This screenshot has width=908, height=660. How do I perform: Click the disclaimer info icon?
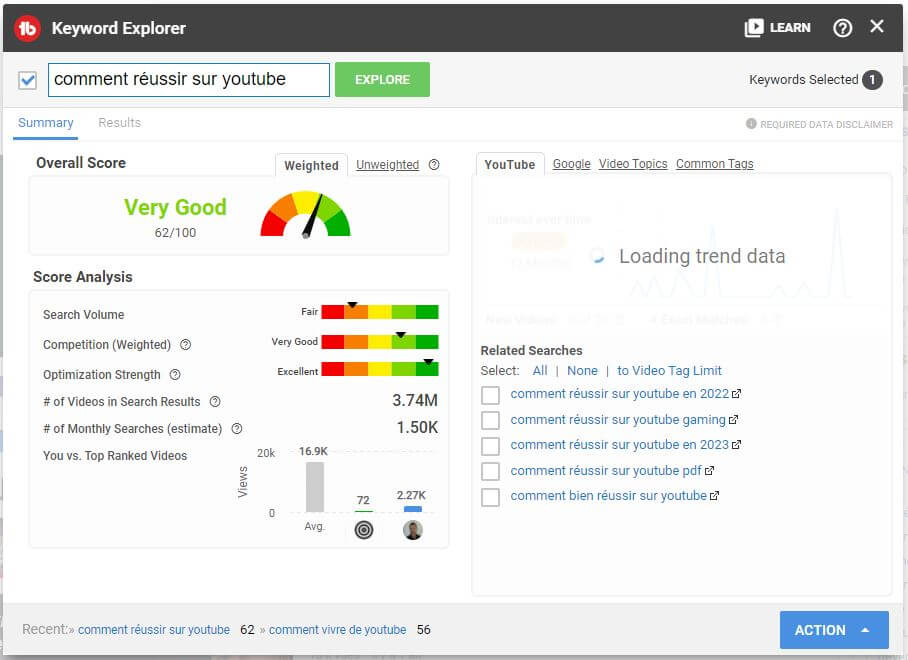(x=751, y=123)
